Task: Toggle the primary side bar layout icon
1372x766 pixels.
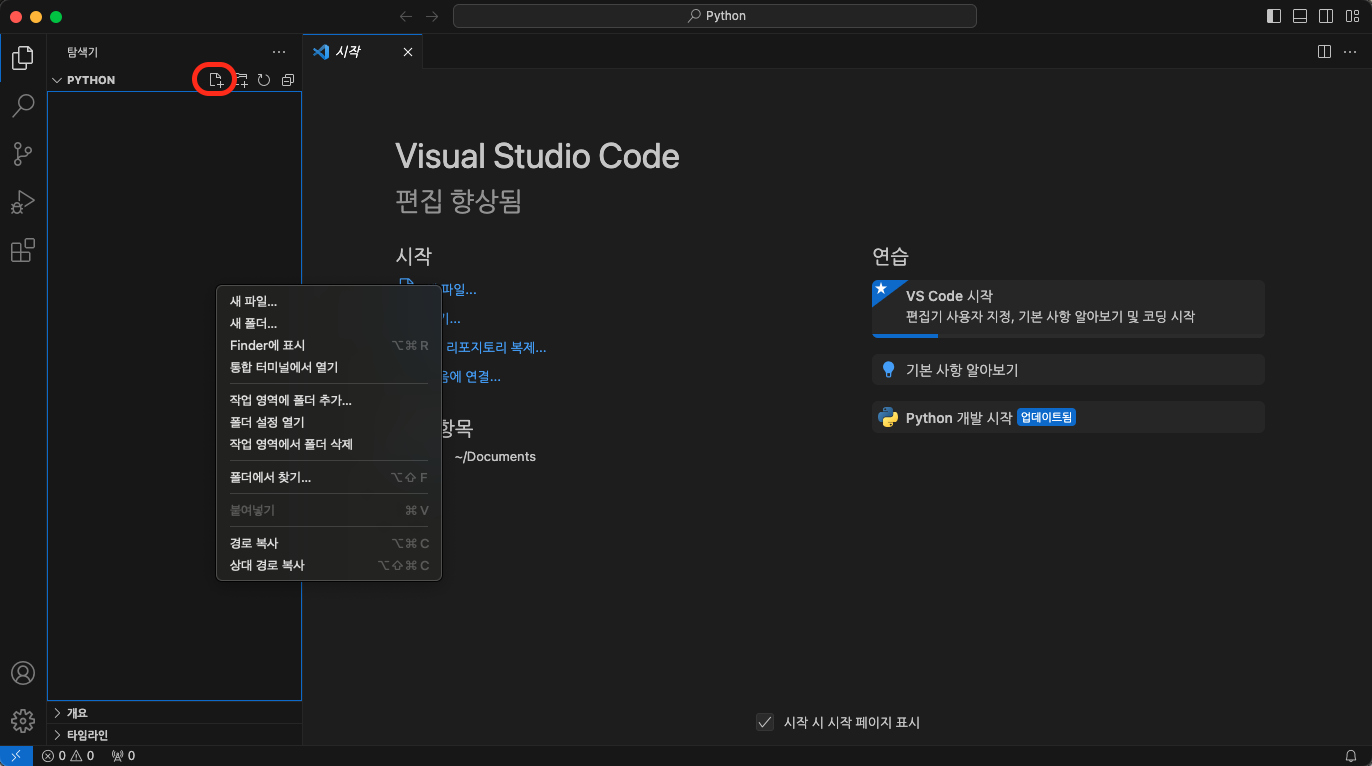Action: (1274, 16)
